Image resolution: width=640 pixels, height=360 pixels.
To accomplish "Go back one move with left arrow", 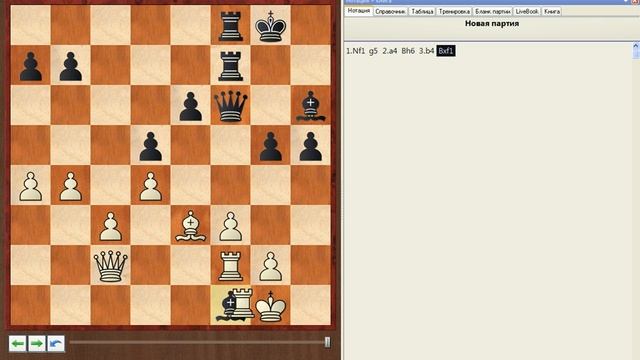I will (17, 343).
